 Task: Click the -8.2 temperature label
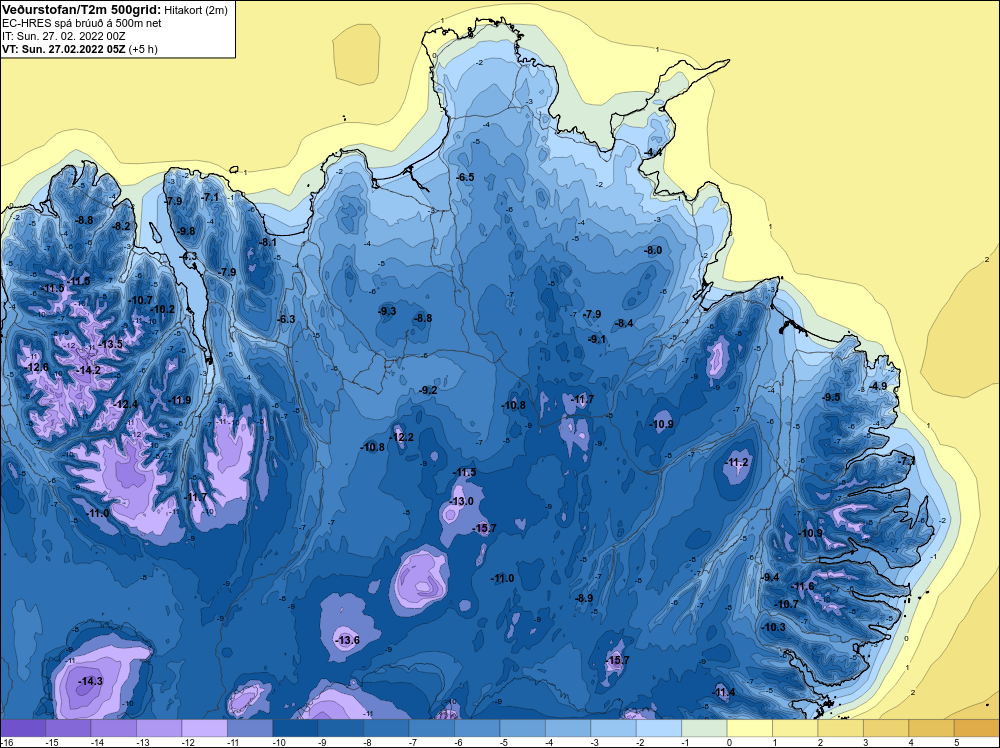click(x=121, y=226)
